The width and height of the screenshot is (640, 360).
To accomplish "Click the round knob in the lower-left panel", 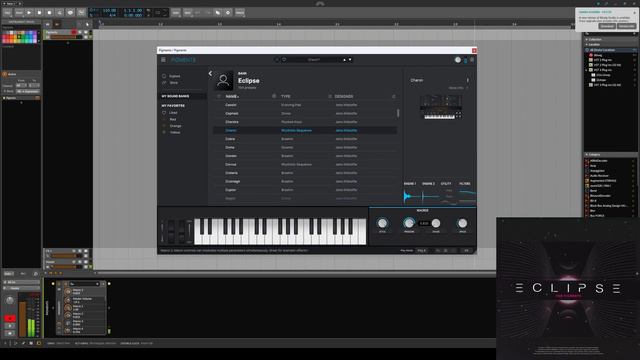I will 10,301.
